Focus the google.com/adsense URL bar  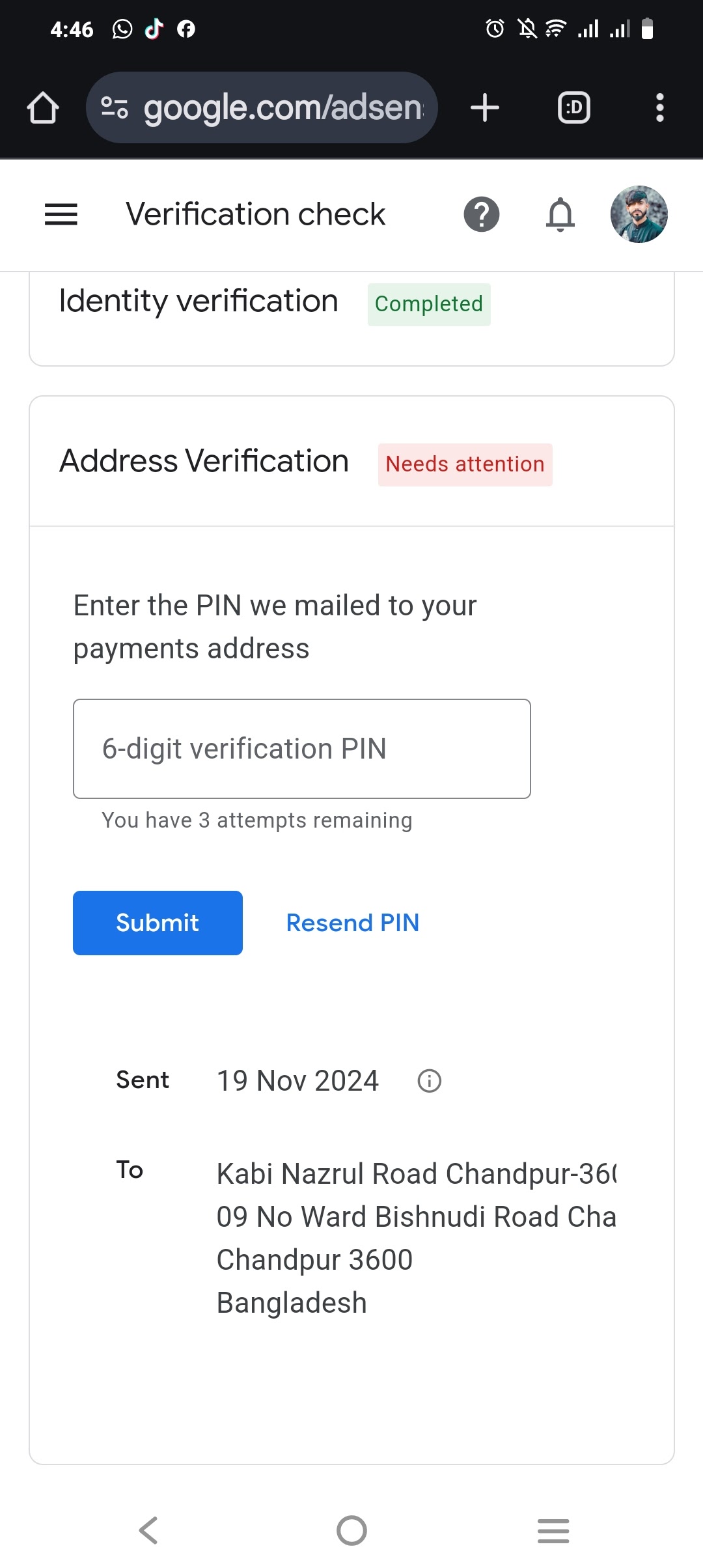point(283,107)
